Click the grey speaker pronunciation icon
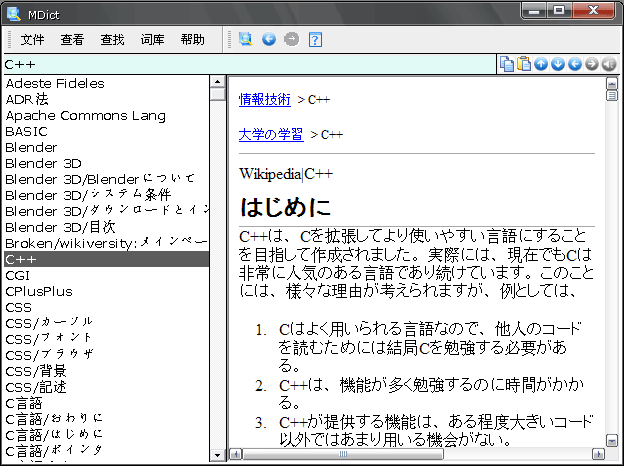This screenshot has width=624, height=466. (609, 65)
